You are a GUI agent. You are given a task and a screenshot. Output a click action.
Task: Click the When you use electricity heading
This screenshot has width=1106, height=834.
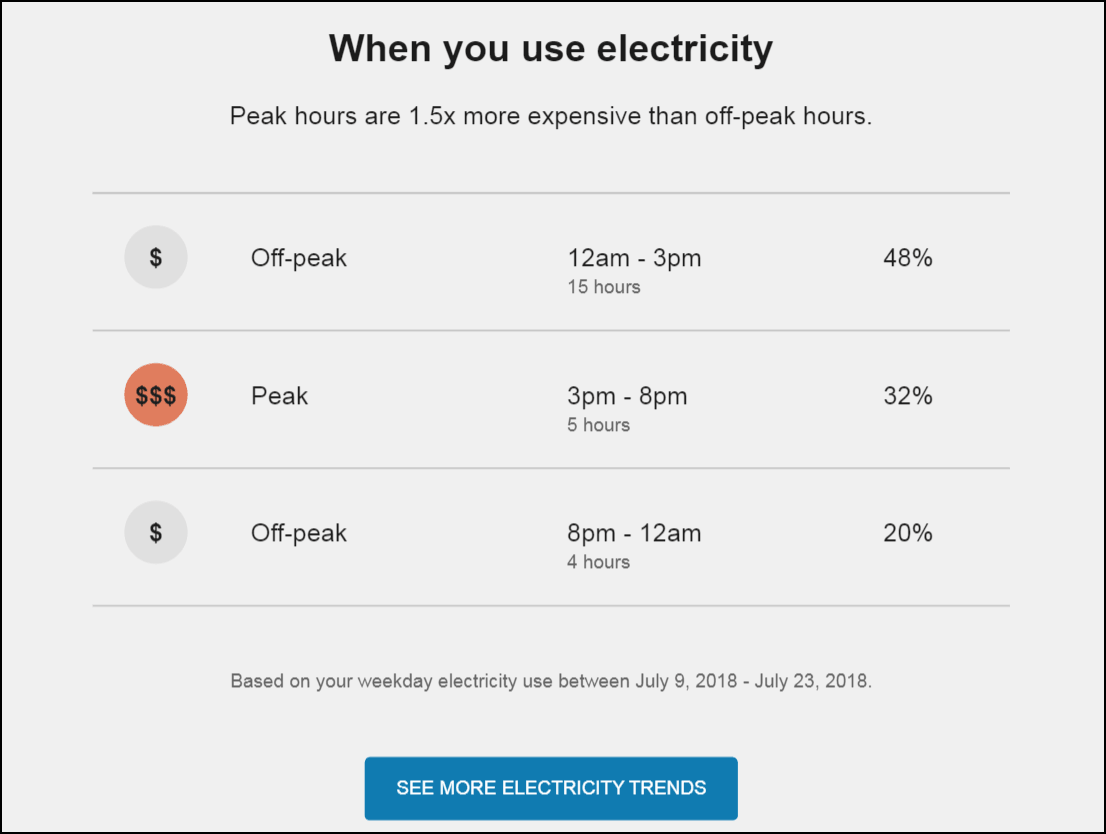pyautogui.click(x=551, y=49)
